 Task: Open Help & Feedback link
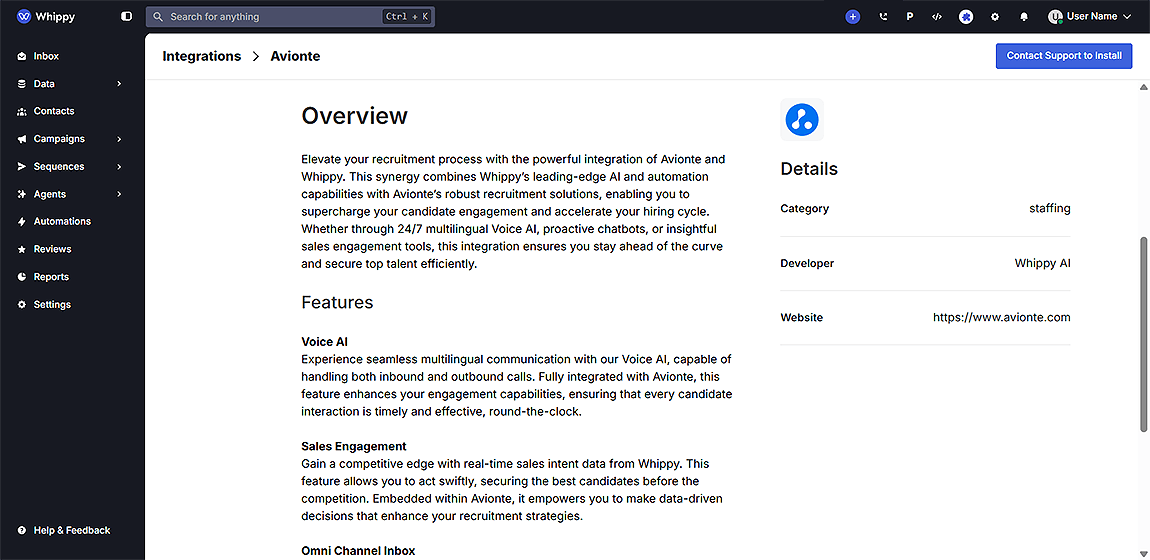point(72,530)
